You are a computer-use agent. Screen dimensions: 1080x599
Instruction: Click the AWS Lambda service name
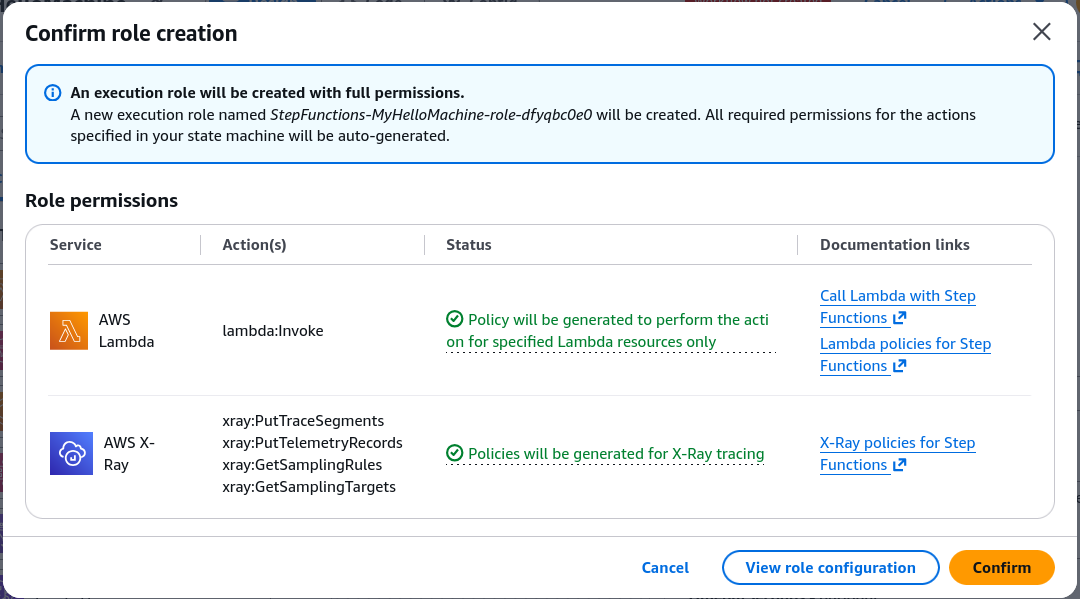click(x=127, y=330)
